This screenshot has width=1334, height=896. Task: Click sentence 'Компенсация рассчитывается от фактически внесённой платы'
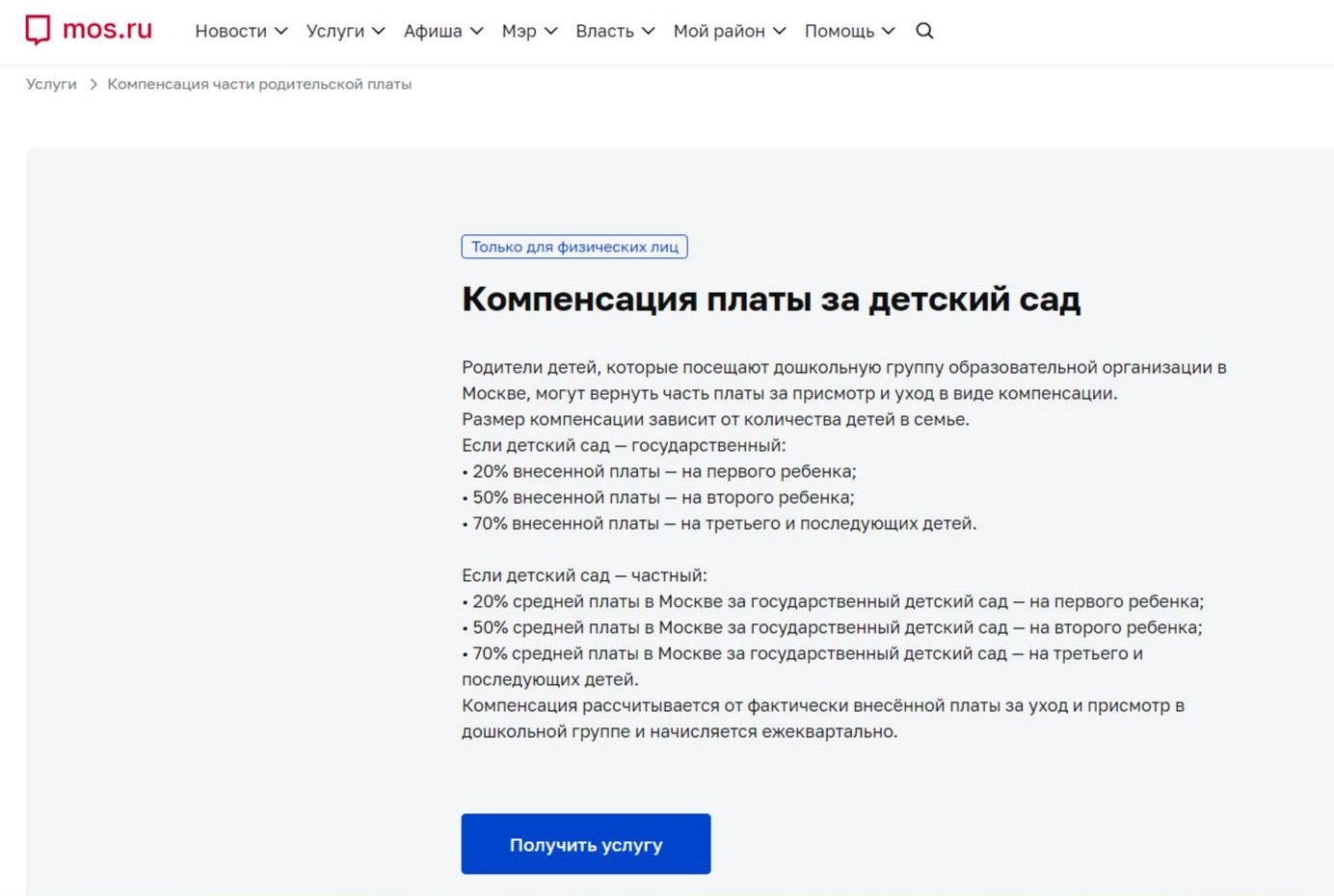coord(823,718)
